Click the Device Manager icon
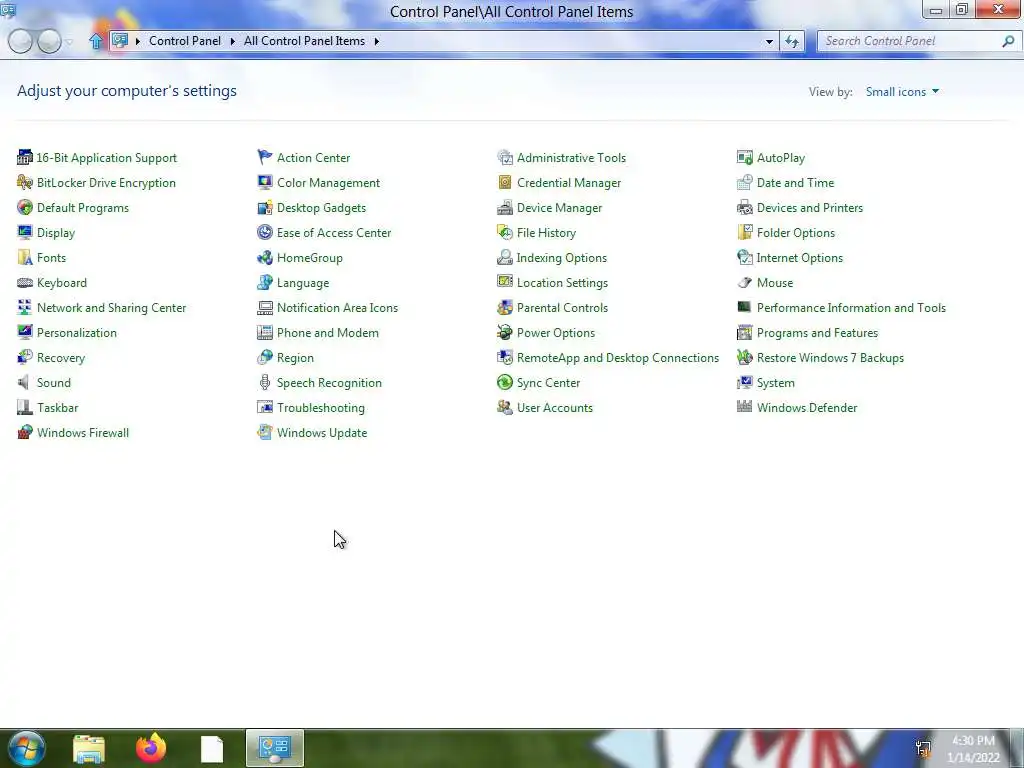Viewport: 1024px width, 768px height. click(505, 208)
